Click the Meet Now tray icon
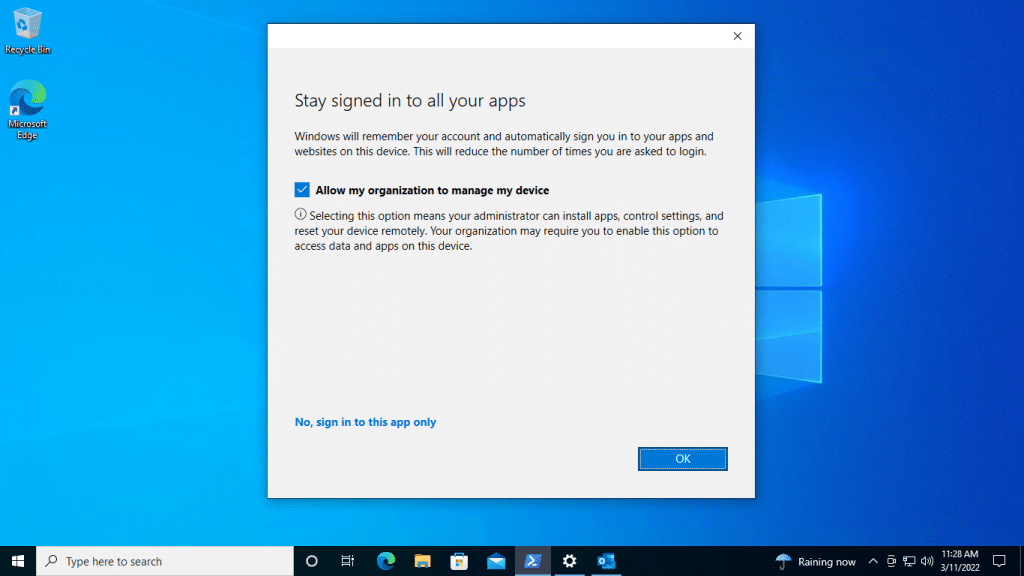The width and height of the screenshot is (1024, 576). tap(891, 561)
